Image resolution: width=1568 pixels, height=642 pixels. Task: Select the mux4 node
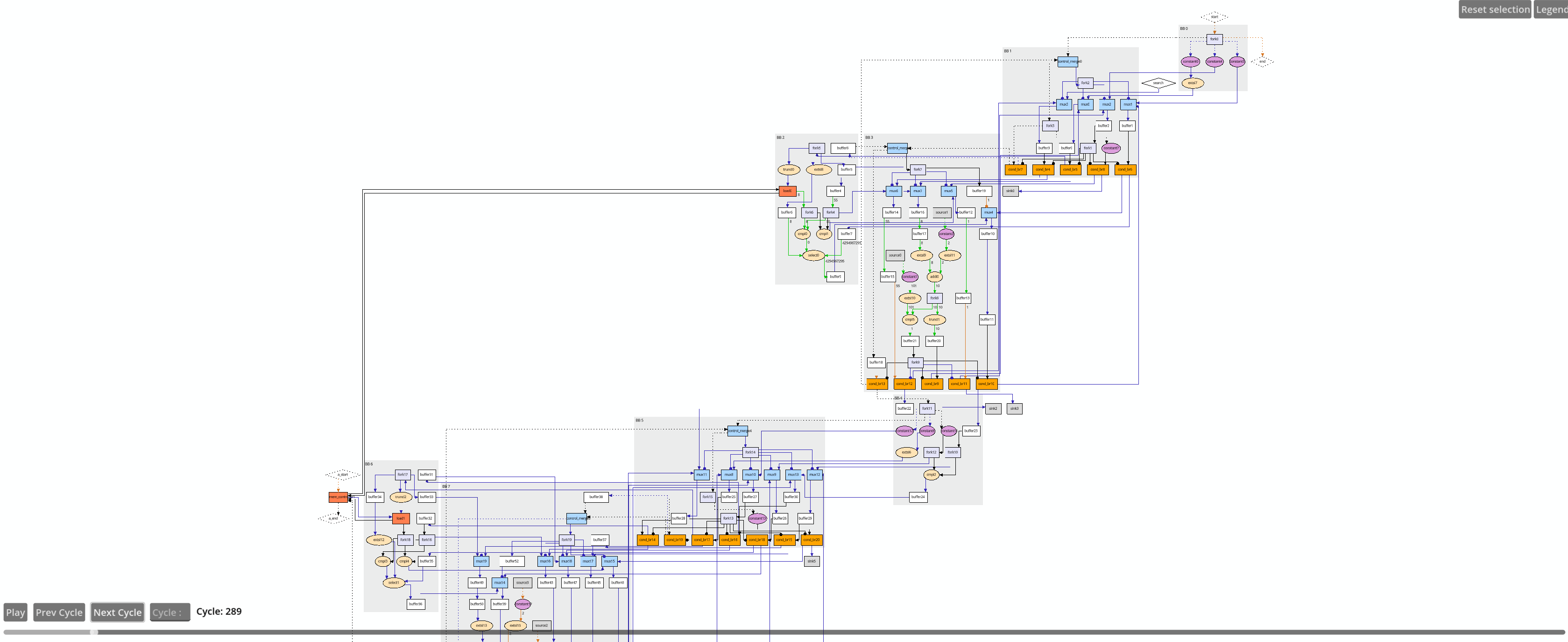989,213
